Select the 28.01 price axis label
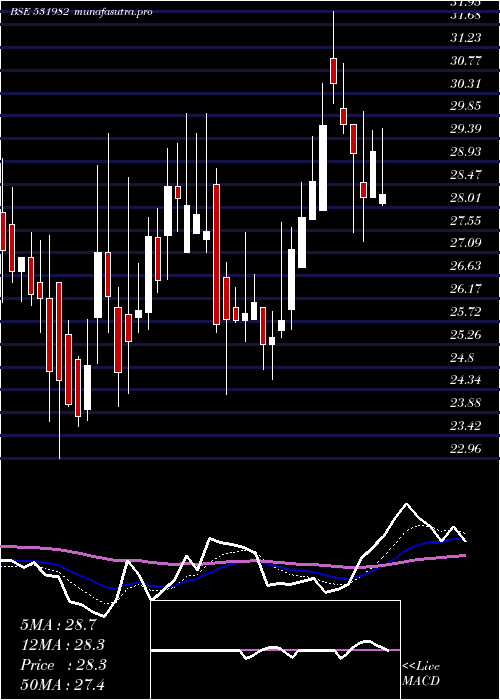 tap(466, 197)
